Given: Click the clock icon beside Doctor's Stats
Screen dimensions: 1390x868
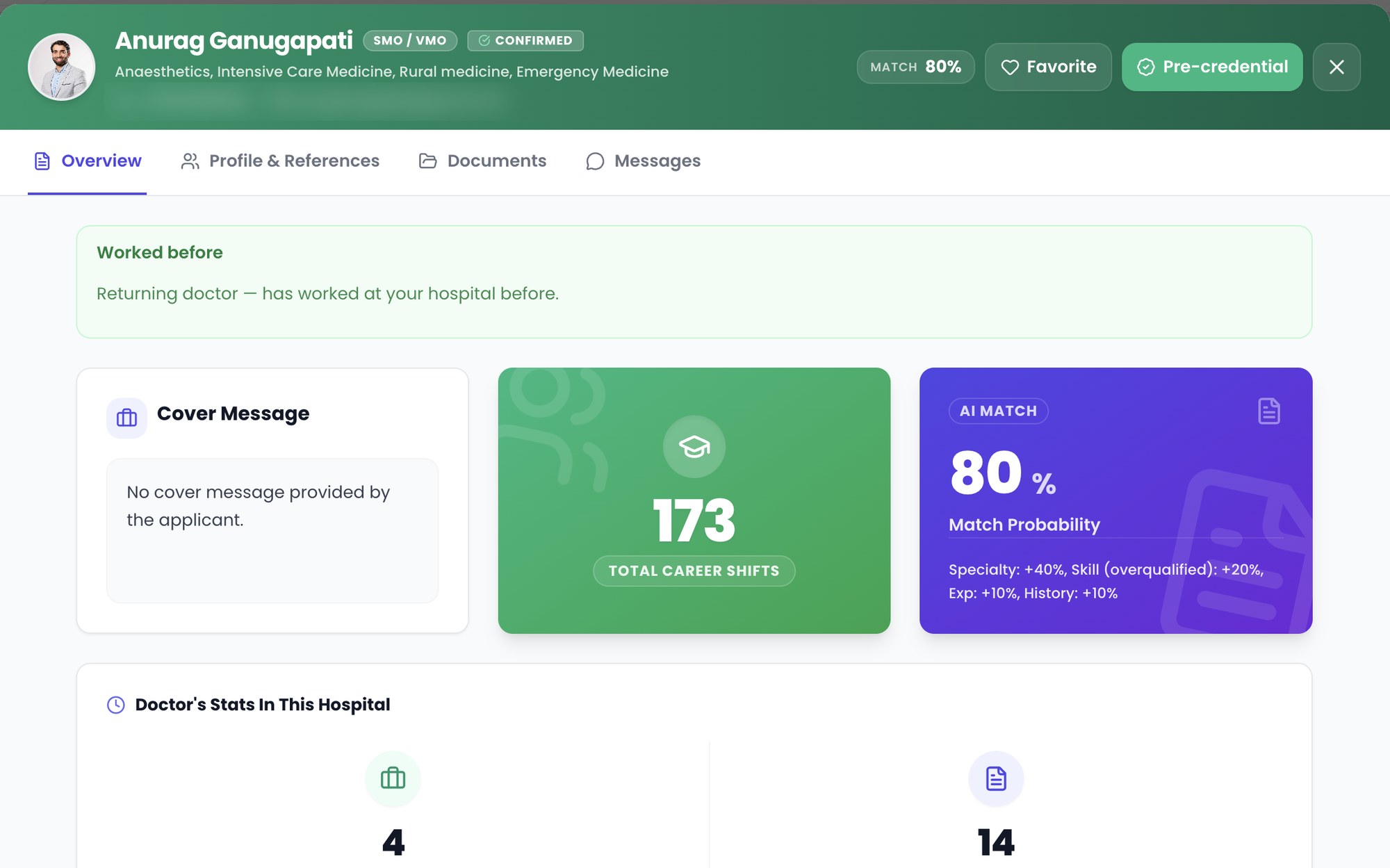Looking at the screenshot, I should (116, 705).
